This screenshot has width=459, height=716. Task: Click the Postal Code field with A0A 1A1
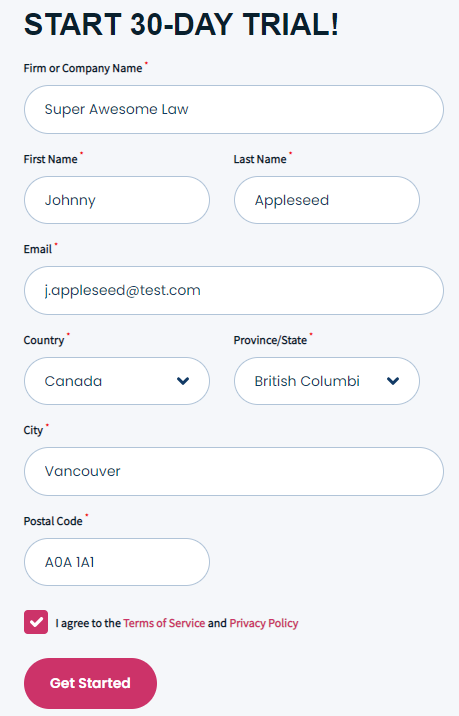point(117,562)
